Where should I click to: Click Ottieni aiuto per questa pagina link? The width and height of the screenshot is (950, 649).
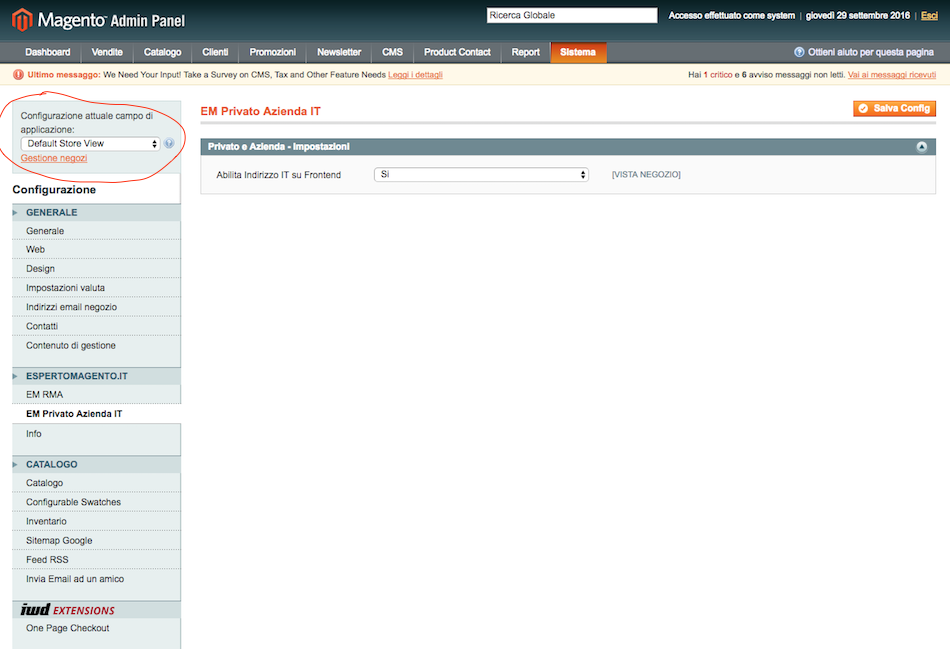click(x=871, y=52)
